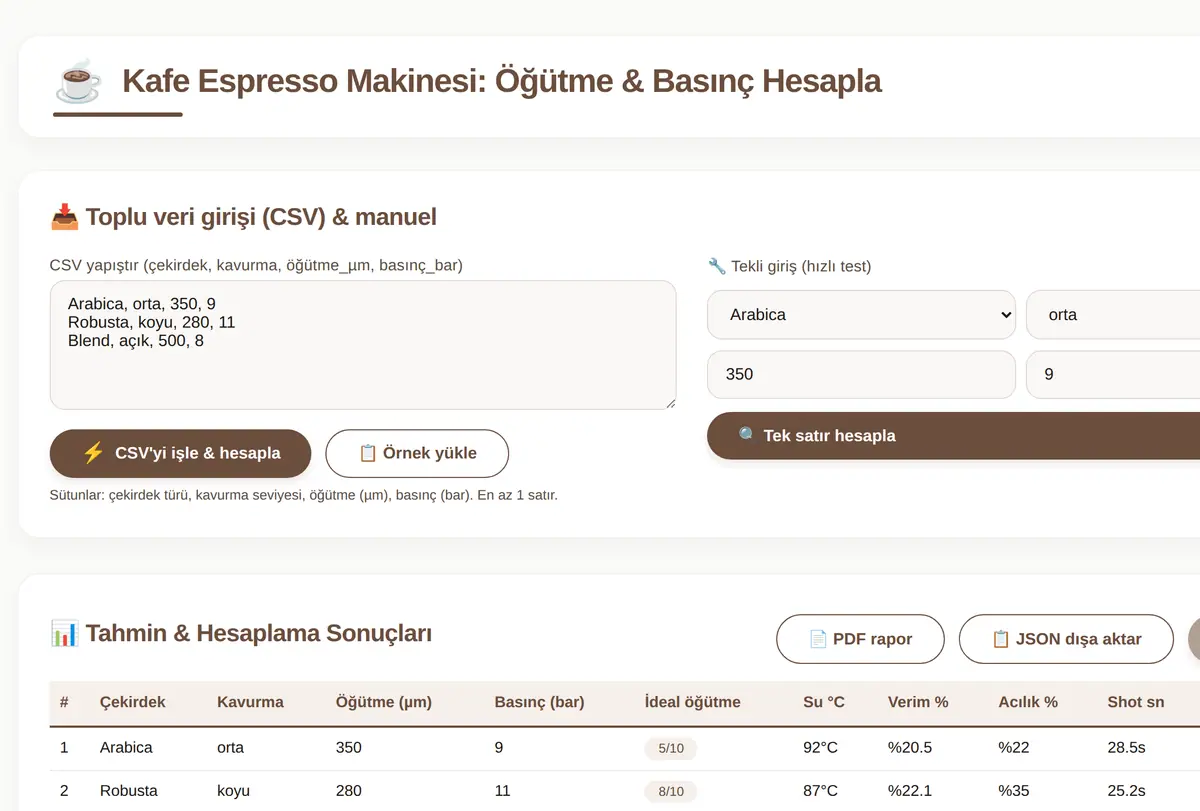The height and width of the screenshot is (811, 1200).
Task: Open the Arabica bean type dropdown
Action: (861, 315)
